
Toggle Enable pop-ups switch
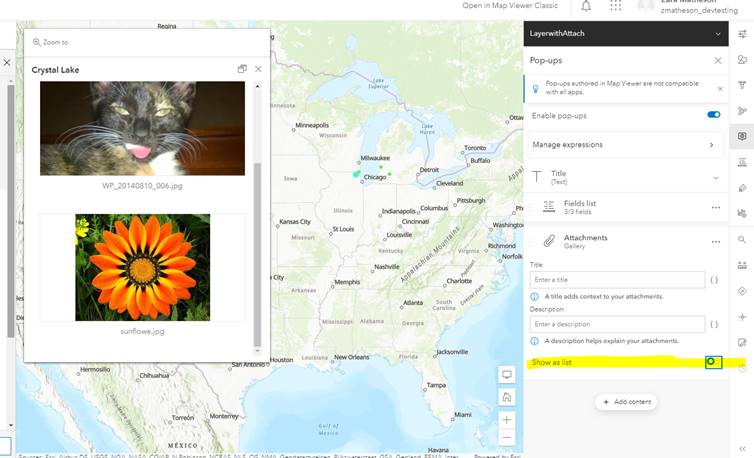714,114
